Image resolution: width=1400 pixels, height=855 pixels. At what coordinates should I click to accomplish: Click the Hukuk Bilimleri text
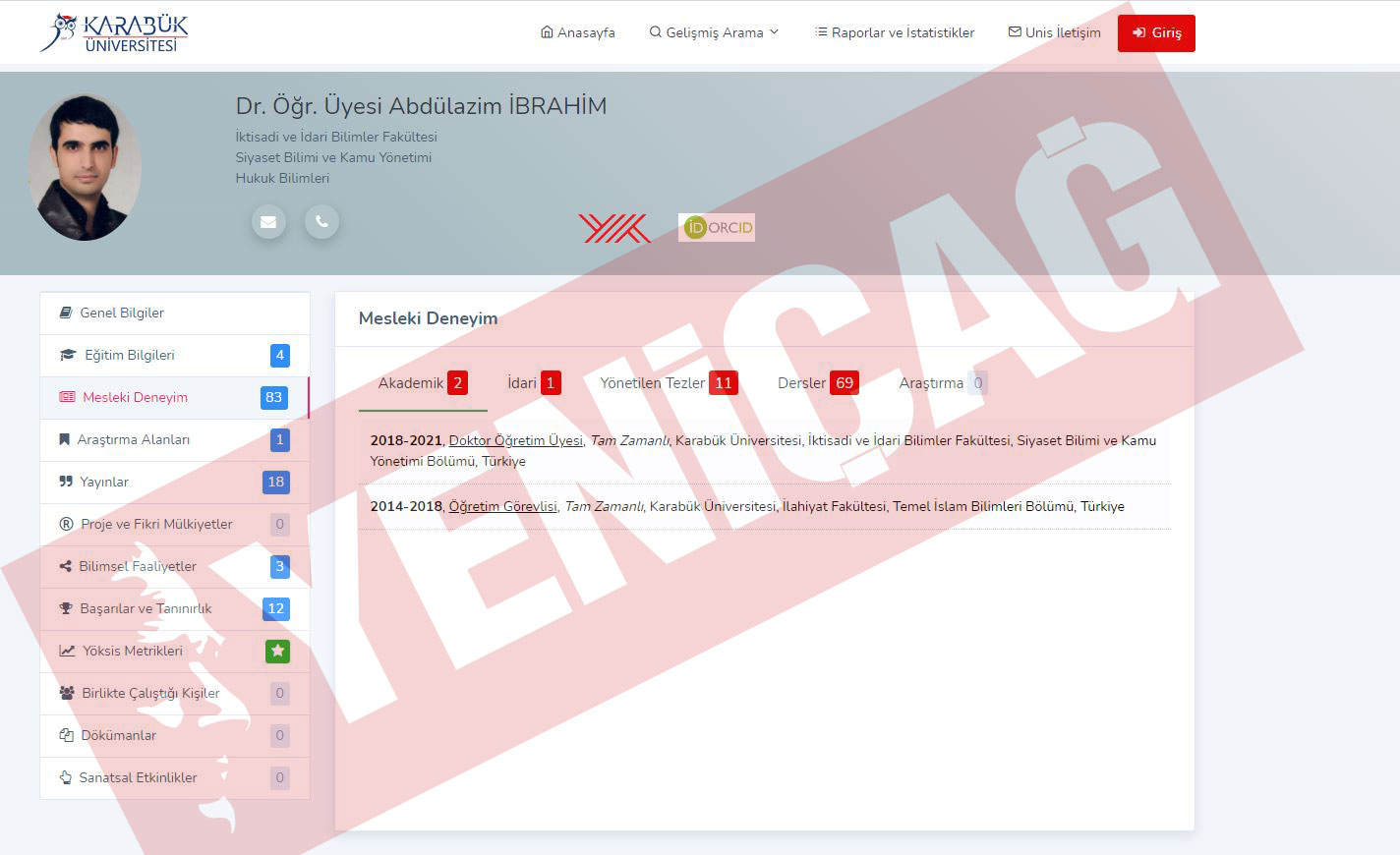click(x=282, y=178)
